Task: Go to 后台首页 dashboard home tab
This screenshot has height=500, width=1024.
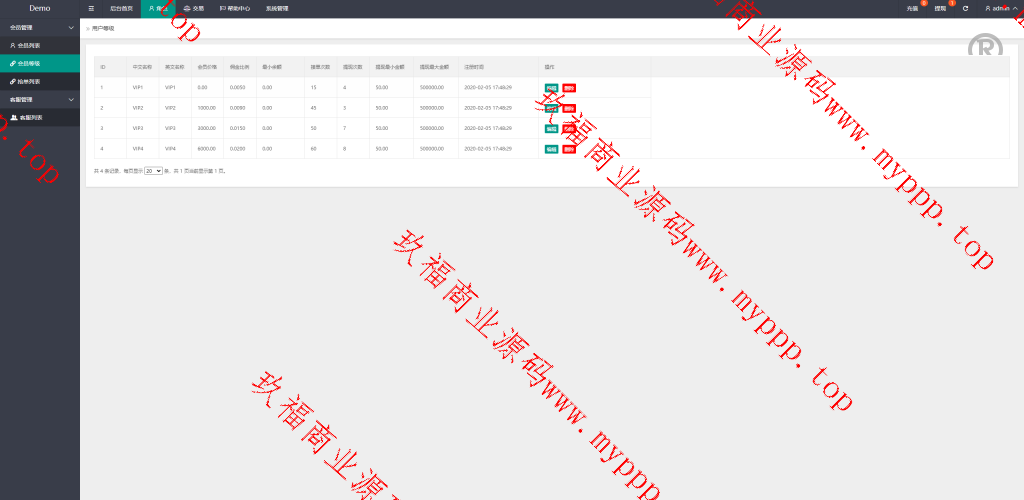Action: click(x=121, y=8)
